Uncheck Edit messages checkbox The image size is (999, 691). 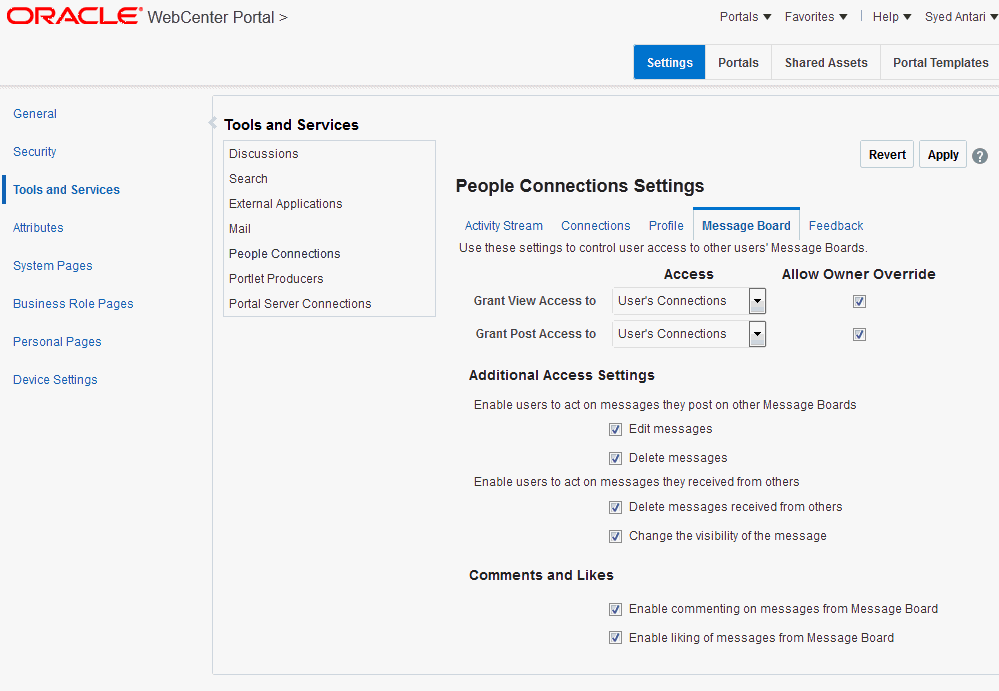tap(615, 429)
